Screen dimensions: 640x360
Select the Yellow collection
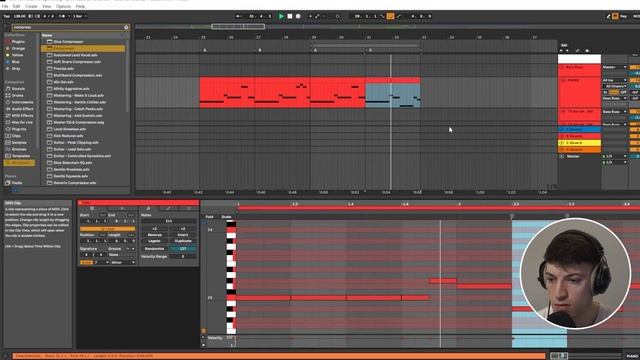pyautogui.click(x=17, y=55)
